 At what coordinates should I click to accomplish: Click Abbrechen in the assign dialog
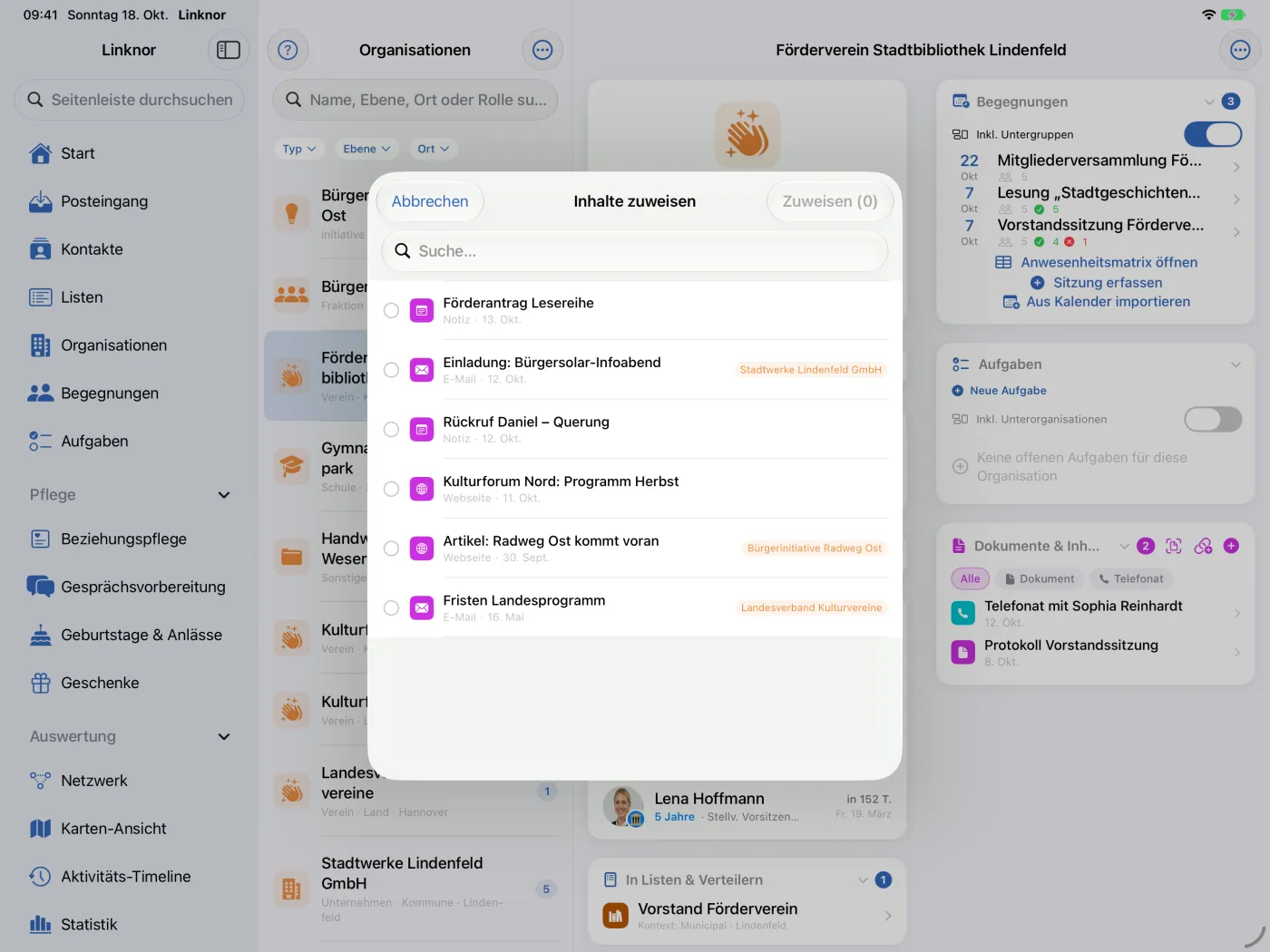[430, 201]
